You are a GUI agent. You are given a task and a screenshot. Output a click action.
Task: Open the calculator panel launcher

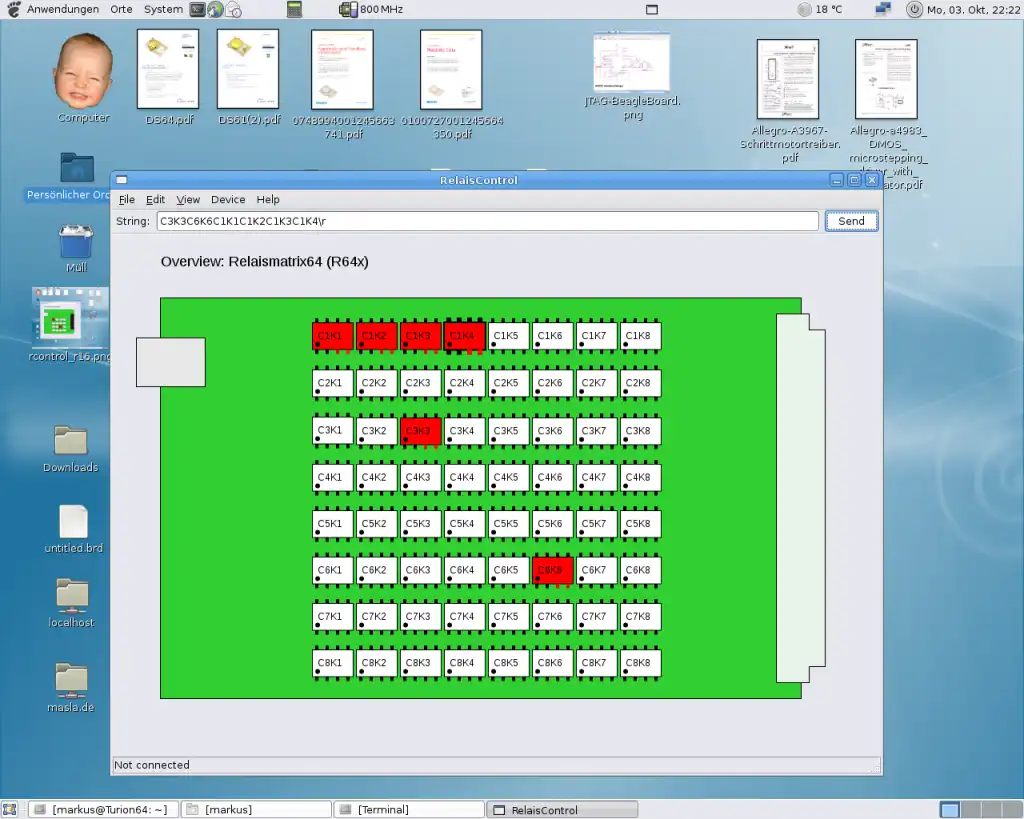(x=295, y=9)
